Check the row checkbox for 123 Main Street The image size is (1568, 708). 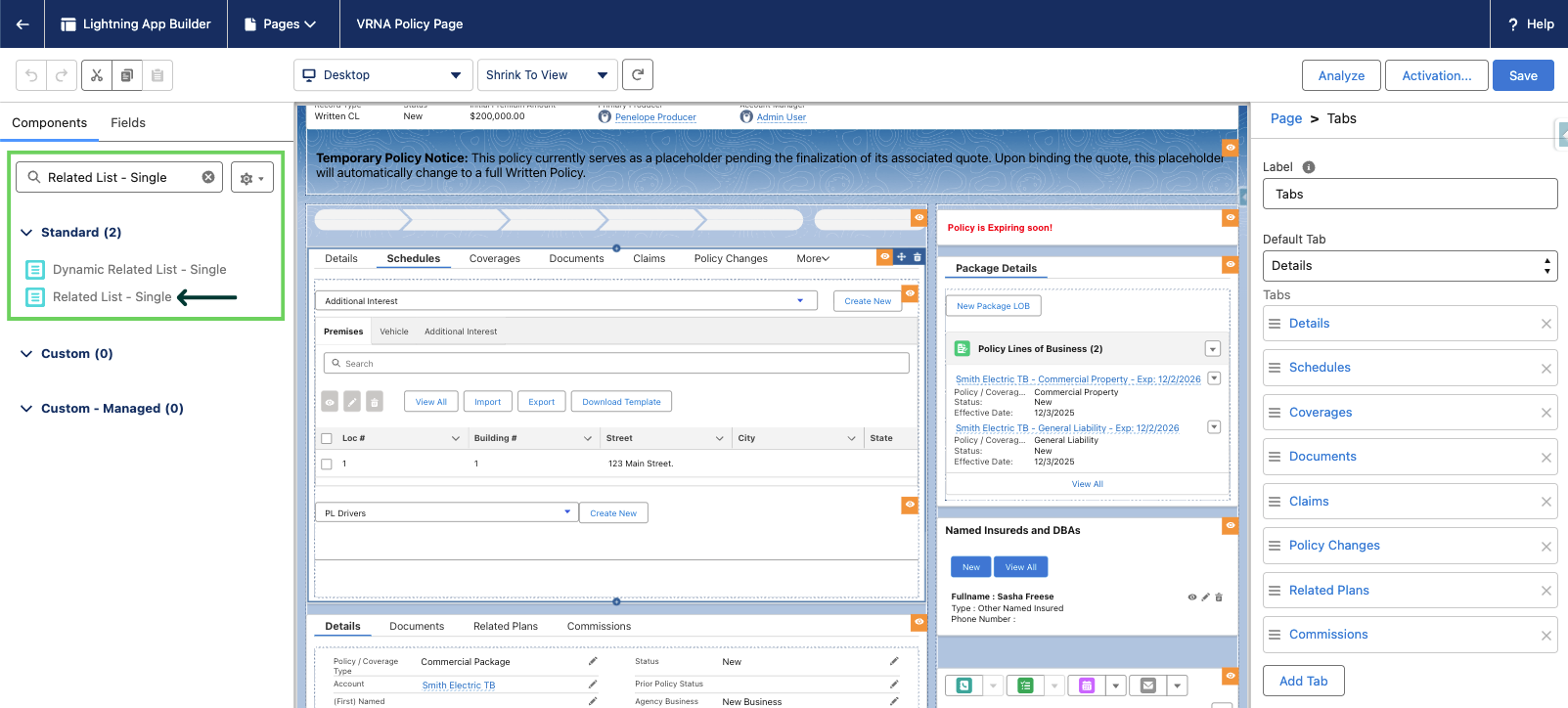click(327, 464)
